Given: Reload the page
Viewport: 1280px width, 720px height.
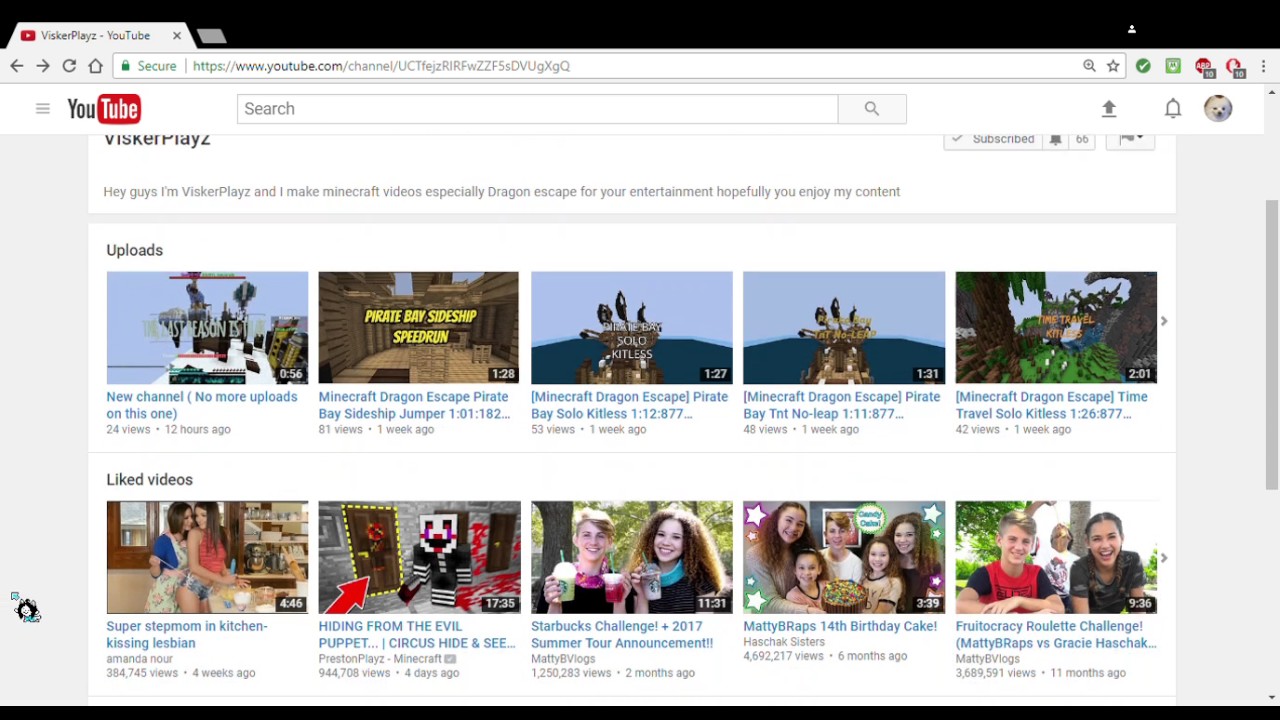Looking at the screenshot, I should (x=69, y=66).
